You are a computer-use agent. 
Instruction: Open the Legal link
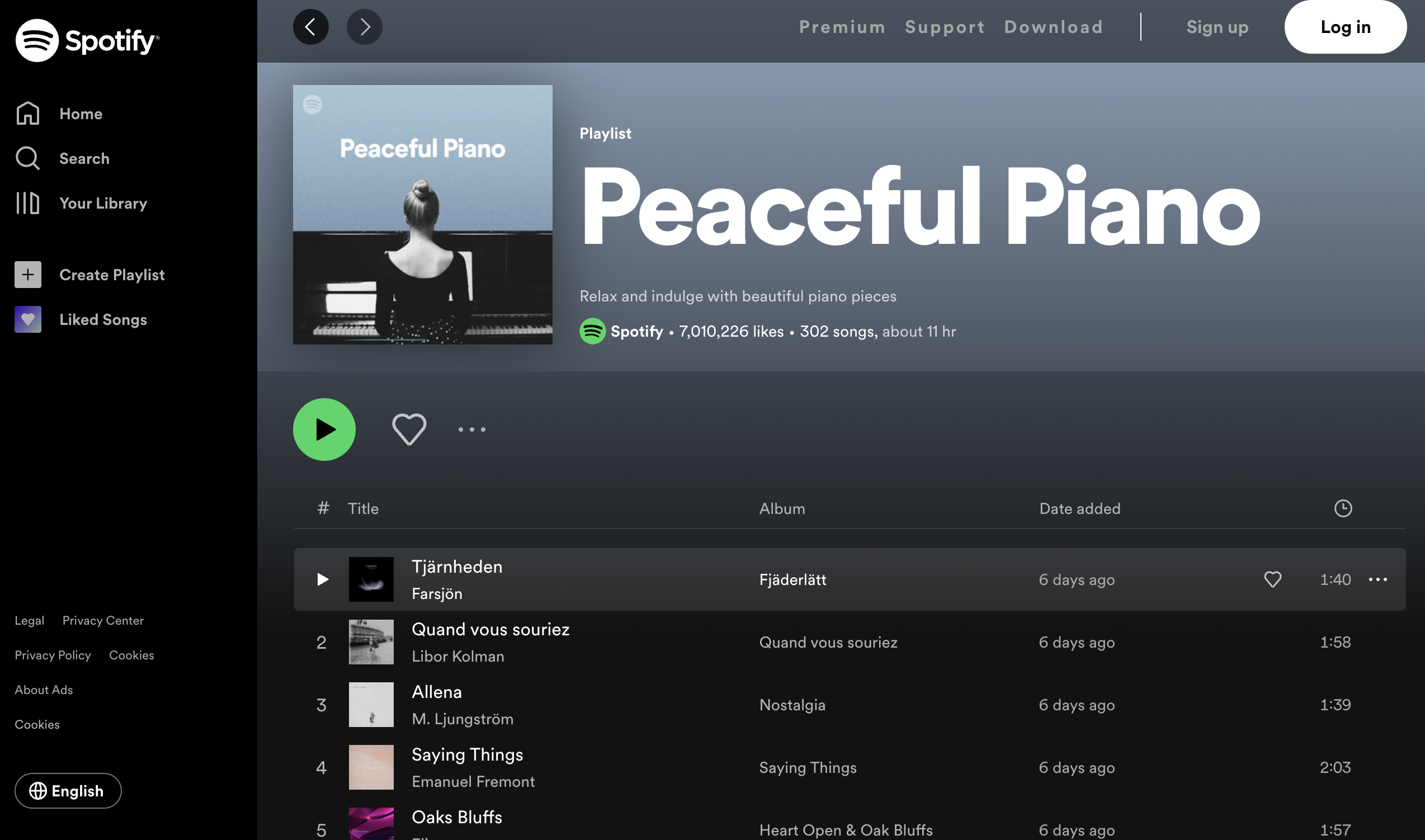click(x=30, y=620)
